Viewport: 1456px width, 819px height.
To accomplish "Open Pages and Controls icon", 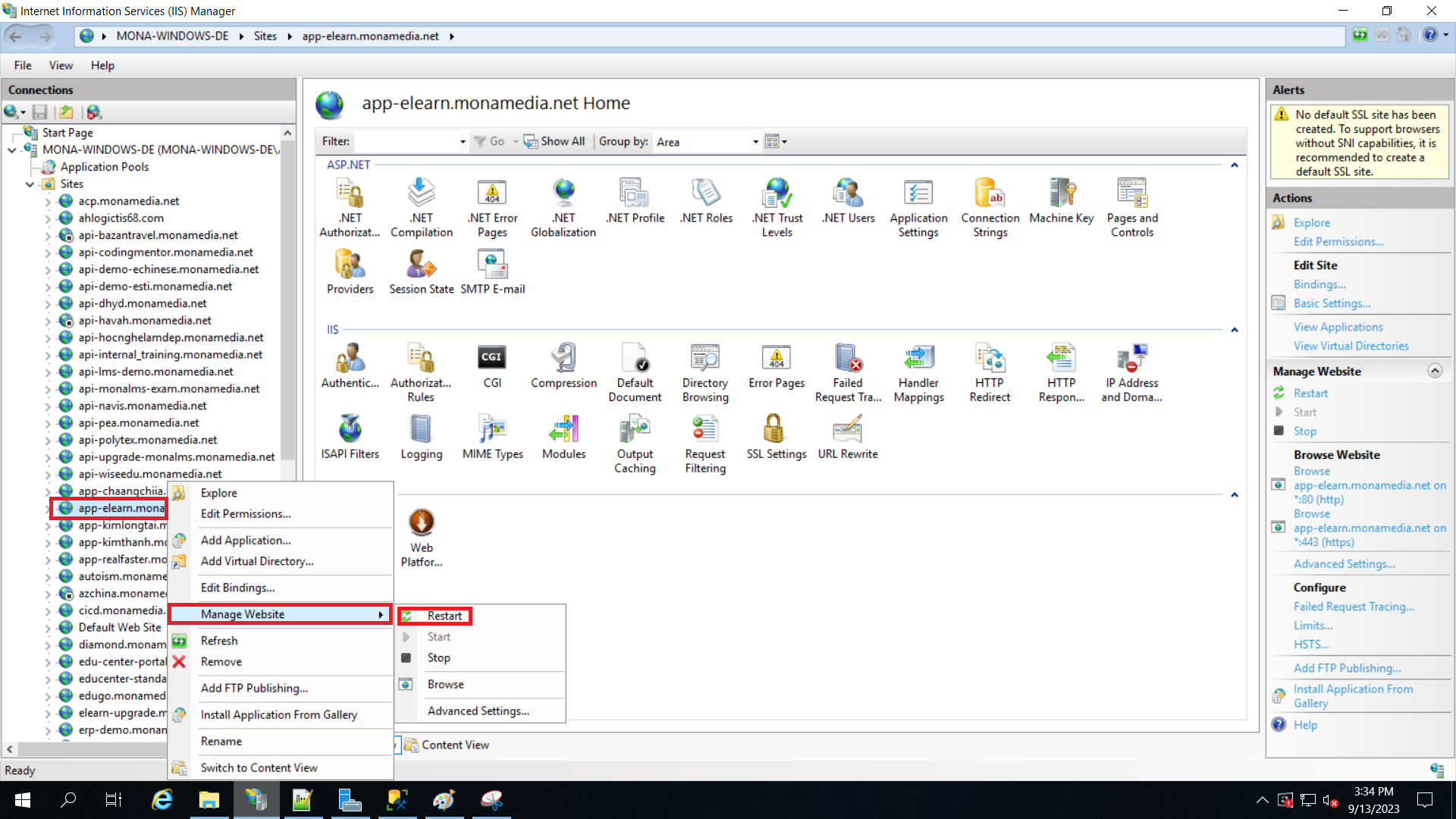I will 1132,208.
